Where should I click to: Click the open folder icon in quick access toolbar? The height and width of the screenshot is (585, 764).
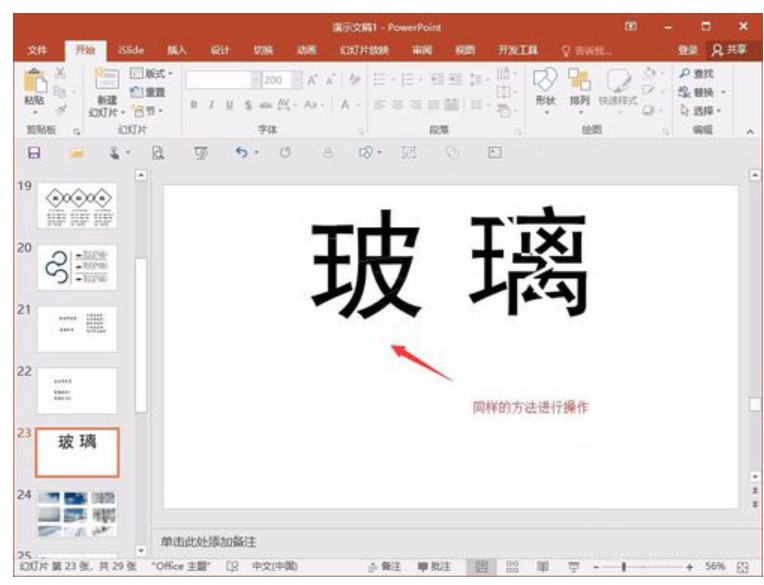(75, 152)
